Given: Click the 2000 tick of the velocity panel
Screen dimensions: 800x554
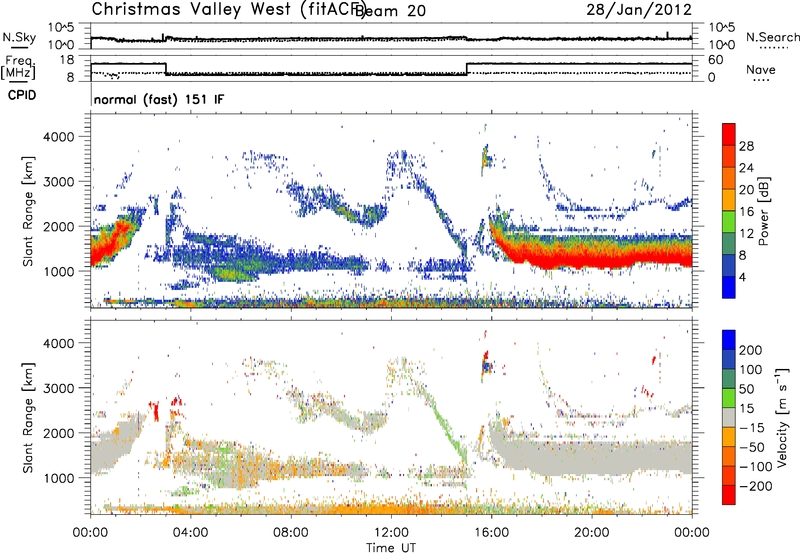Looking at the screenshot, I should pos(58,433).
